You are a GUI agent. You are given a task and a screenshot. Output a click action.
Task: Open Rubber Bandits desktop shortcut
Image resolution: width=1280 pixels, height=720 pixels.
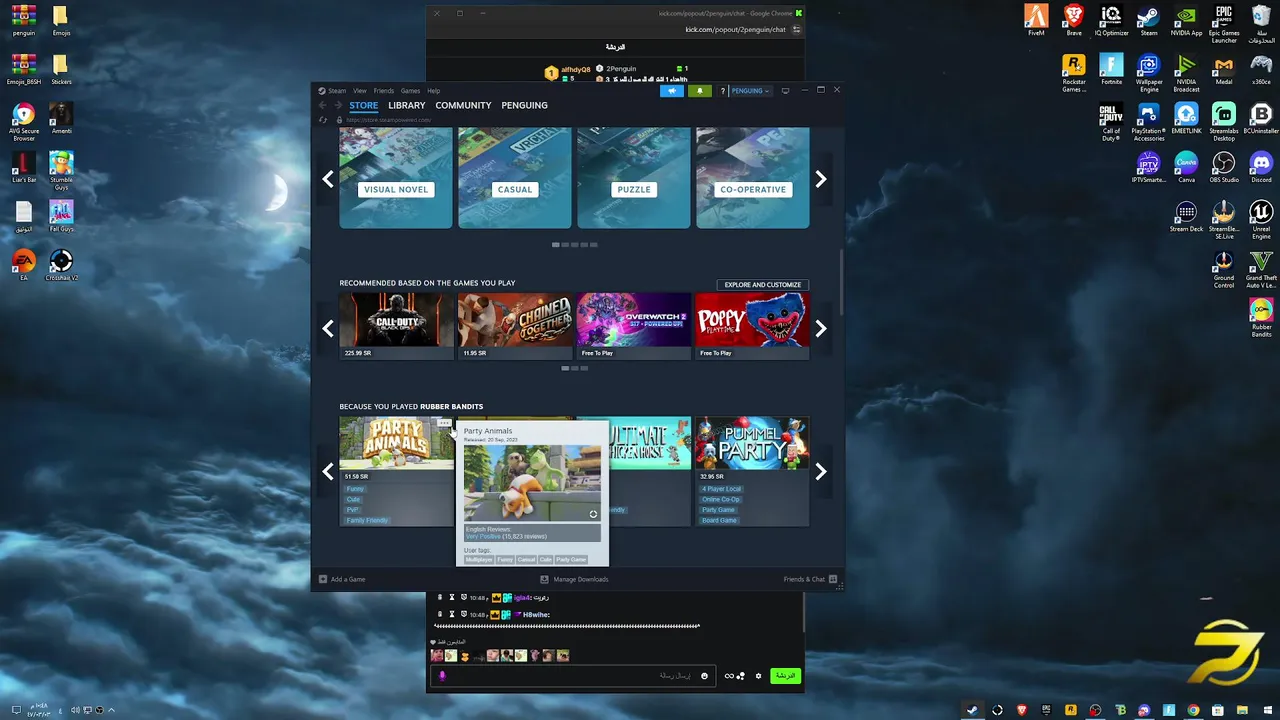[x=1261, y=318]
